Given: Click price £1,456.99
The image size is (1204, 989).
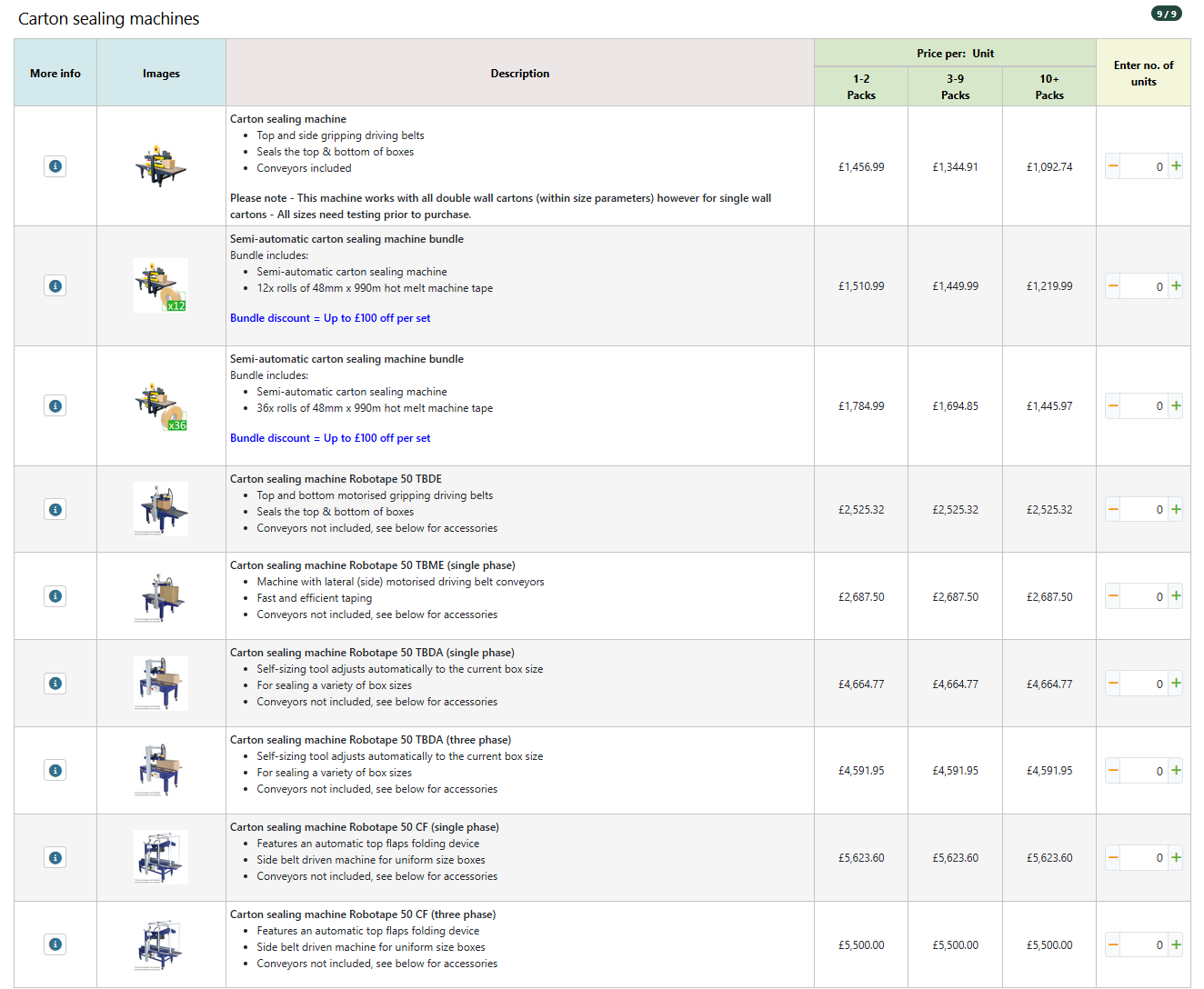Looking at the screenshot, I should coord(861,167).
